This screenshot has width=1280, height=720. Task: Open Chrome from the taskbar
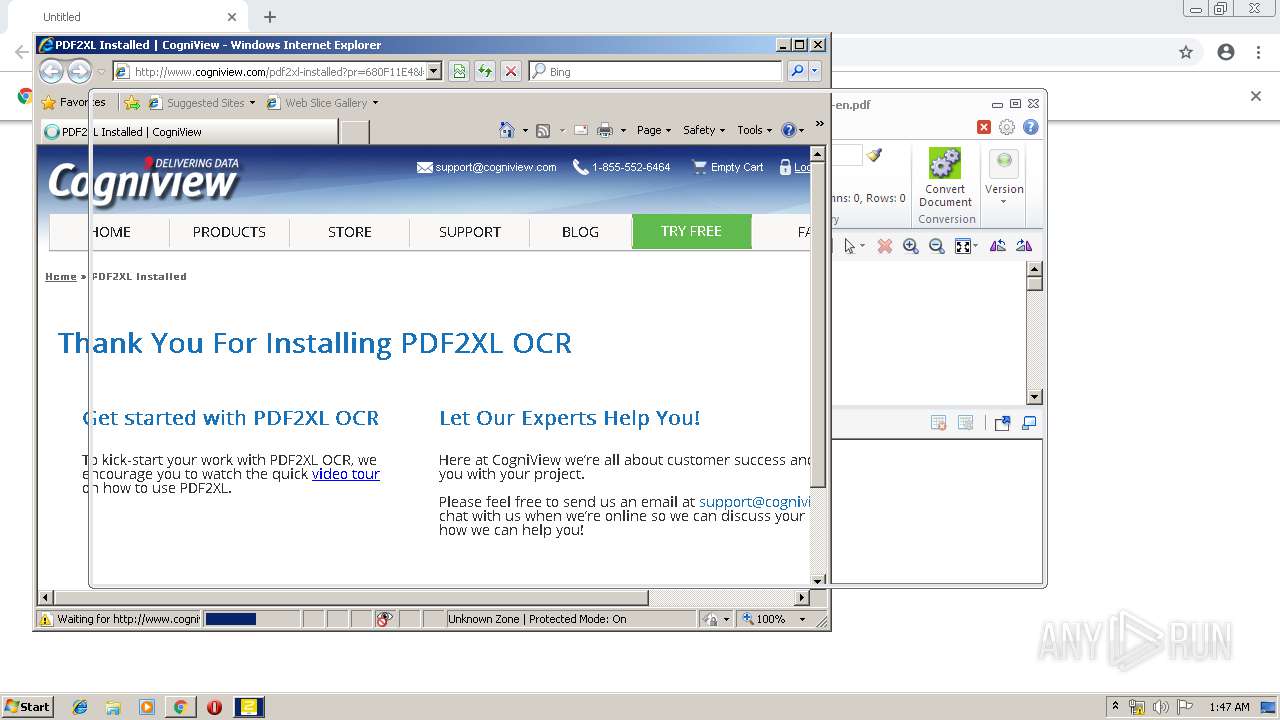pyautogui.click(x=180, y=707)
